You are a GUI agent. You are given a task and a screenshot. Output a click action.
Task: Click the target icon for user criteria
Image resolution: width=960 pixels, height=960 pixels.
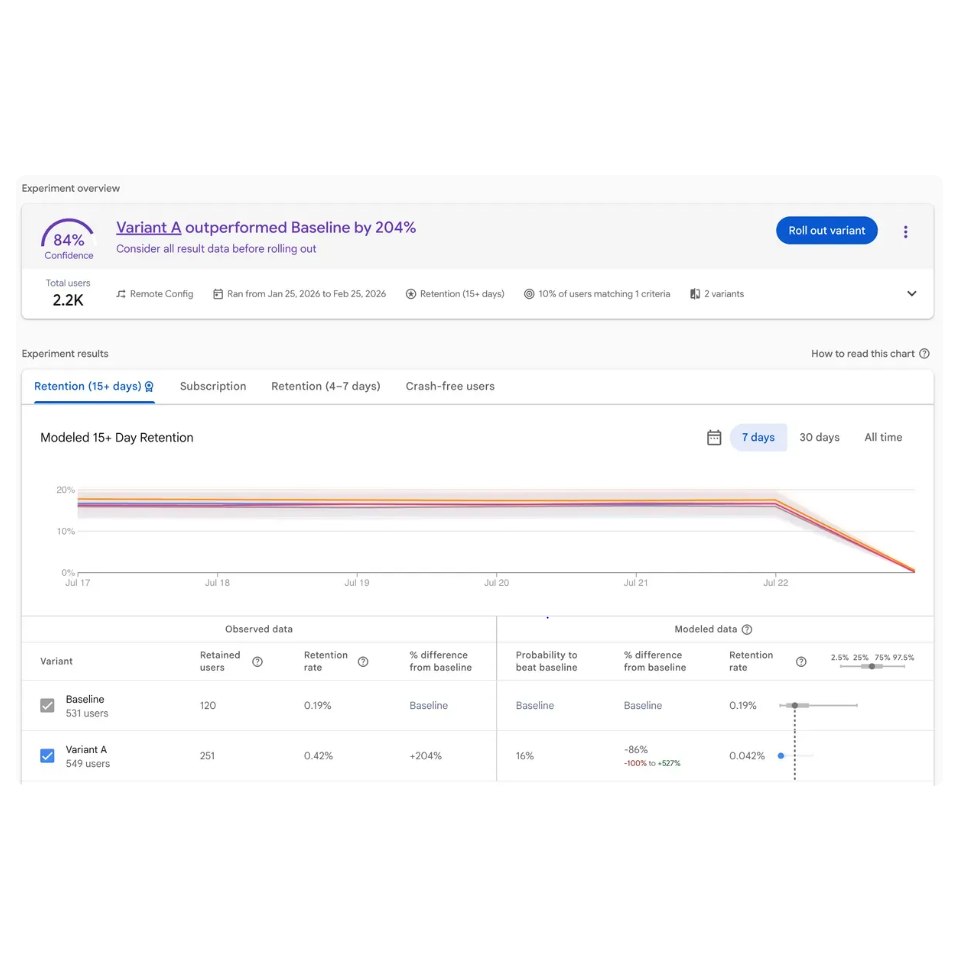point(529,294)
